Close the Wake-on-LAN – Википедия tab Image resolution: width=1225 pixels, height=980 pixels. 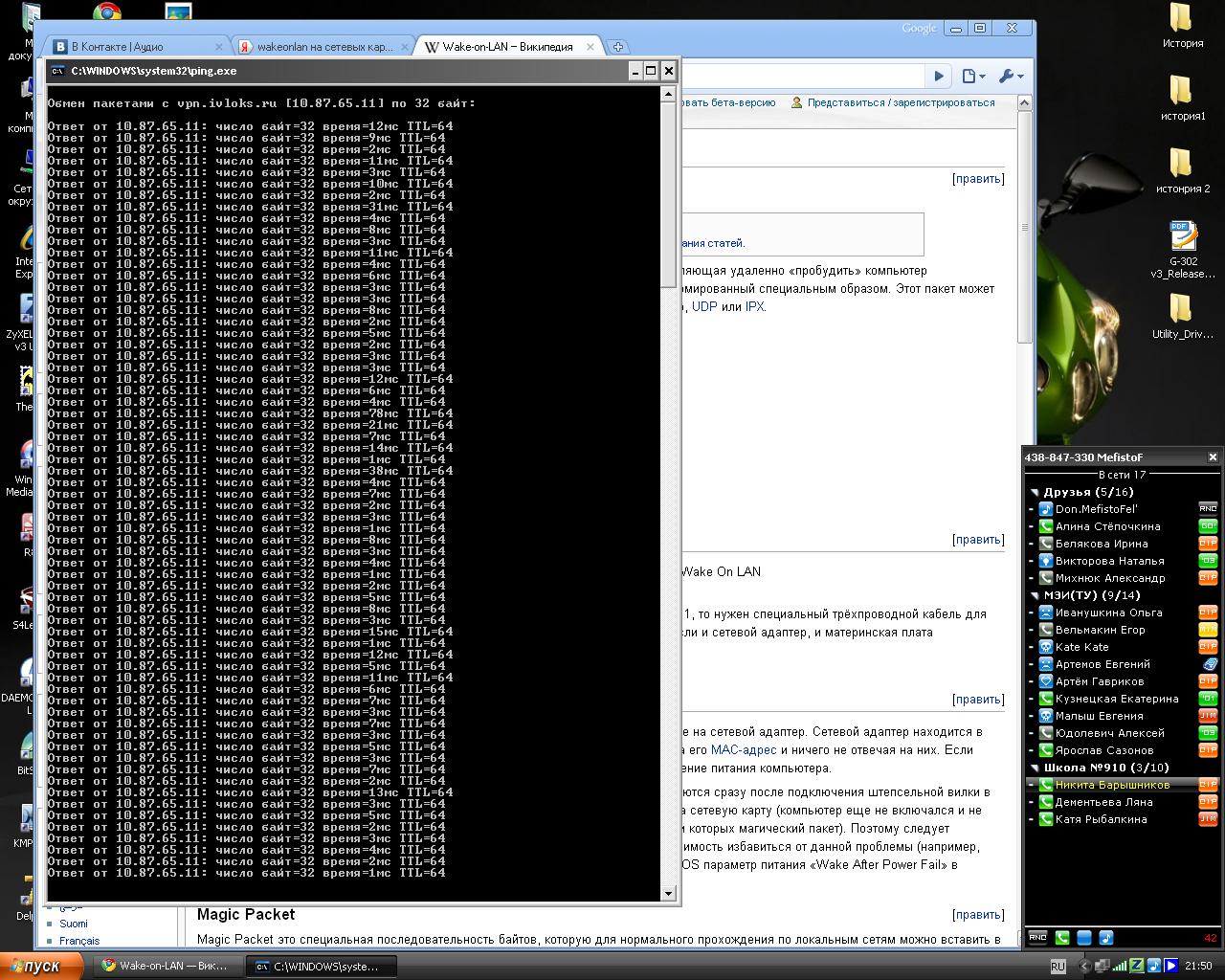tap(590, 46)
